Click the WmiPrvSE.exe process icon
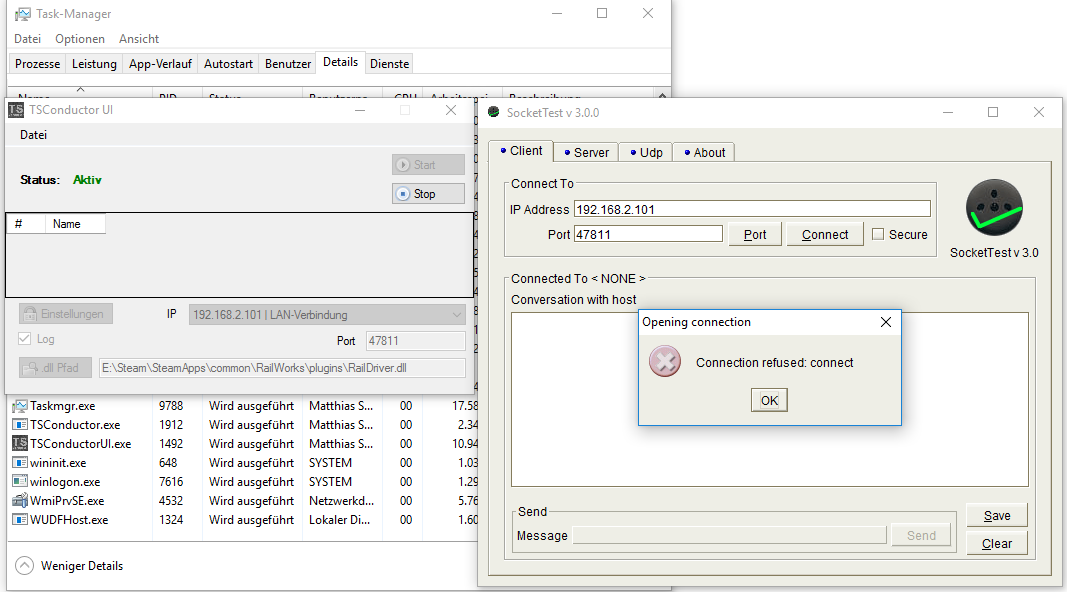 (x=20, y=501)
